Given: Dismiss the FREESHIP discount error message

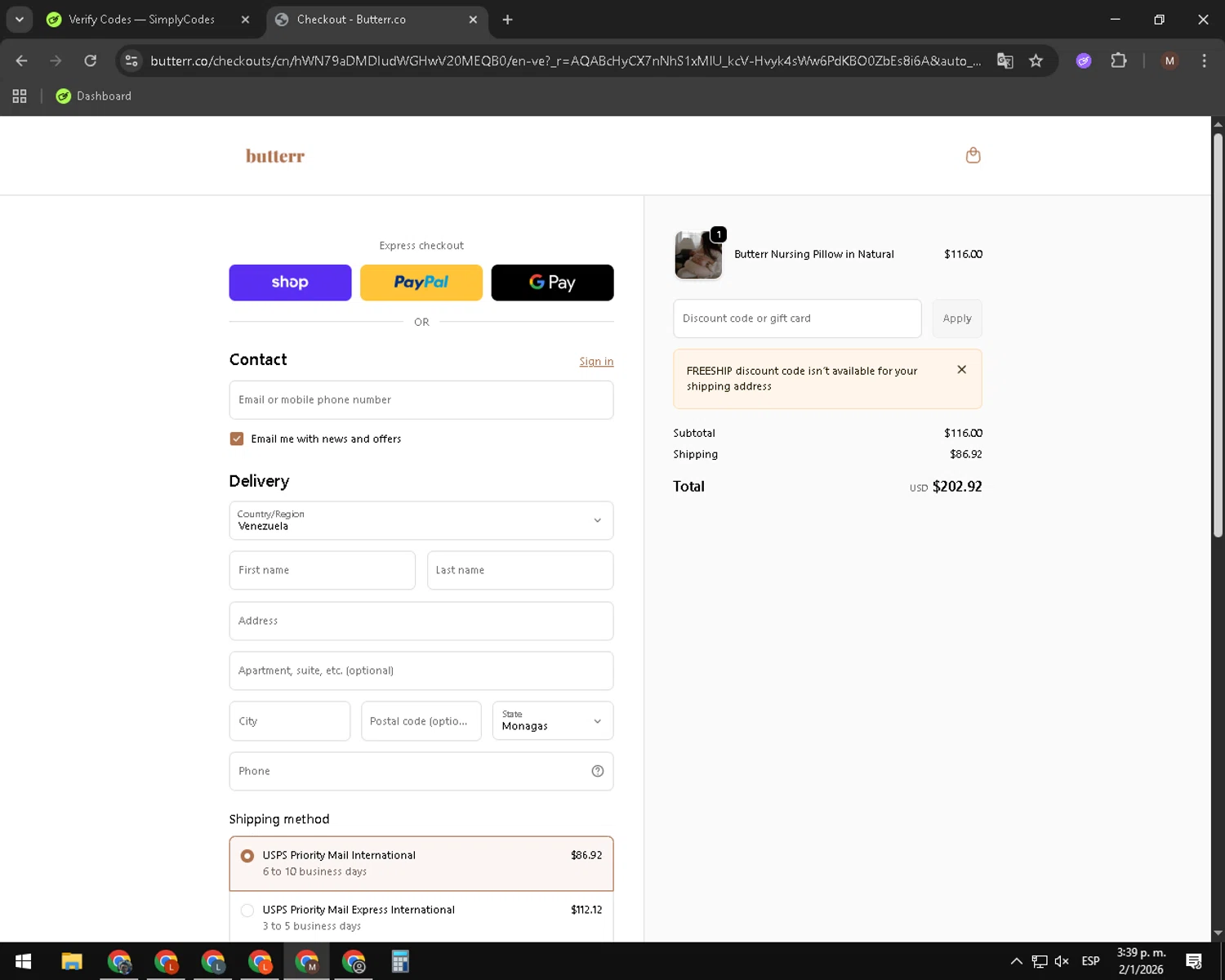Looking at the screenshot, I should pyautogui.click(x=962, y=370).
